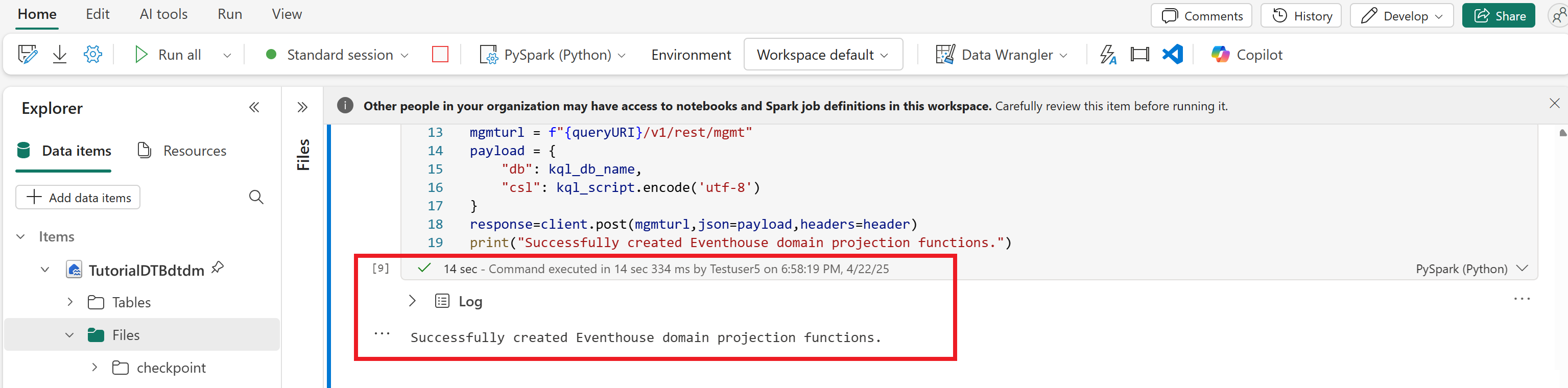Image resolution: width=1568 pixels, height=388 pixels.
Task: Click the green check execution status icon
Action: pyautogui.click(x=424, y=268)
